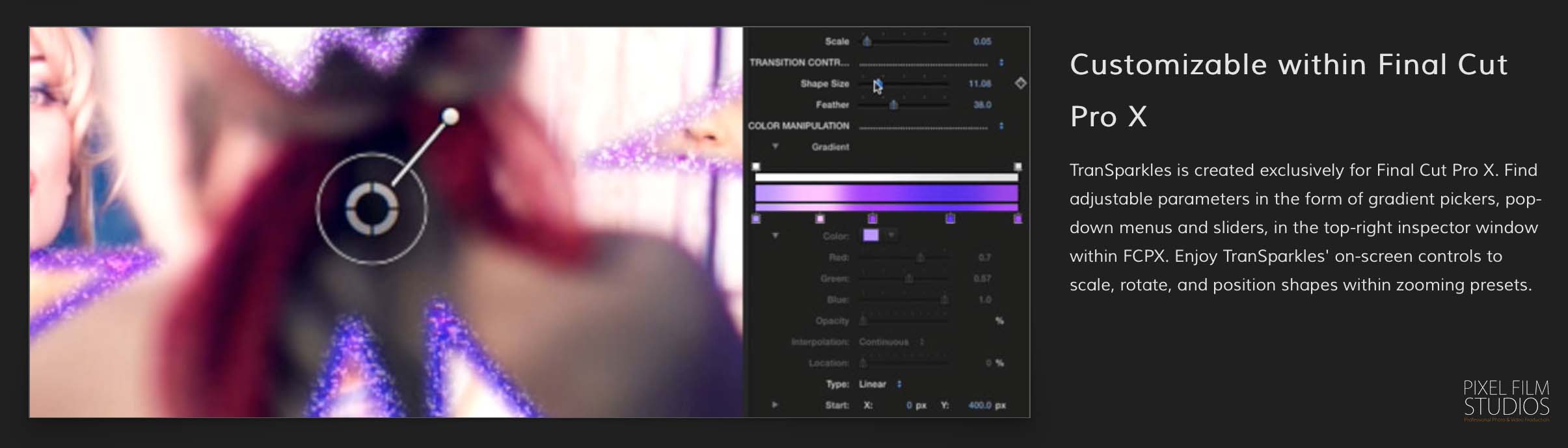Click the Feather parameter label
The width and height of the screenshot is (1568, 448).
pyautogui.click(x=832, y=105)
